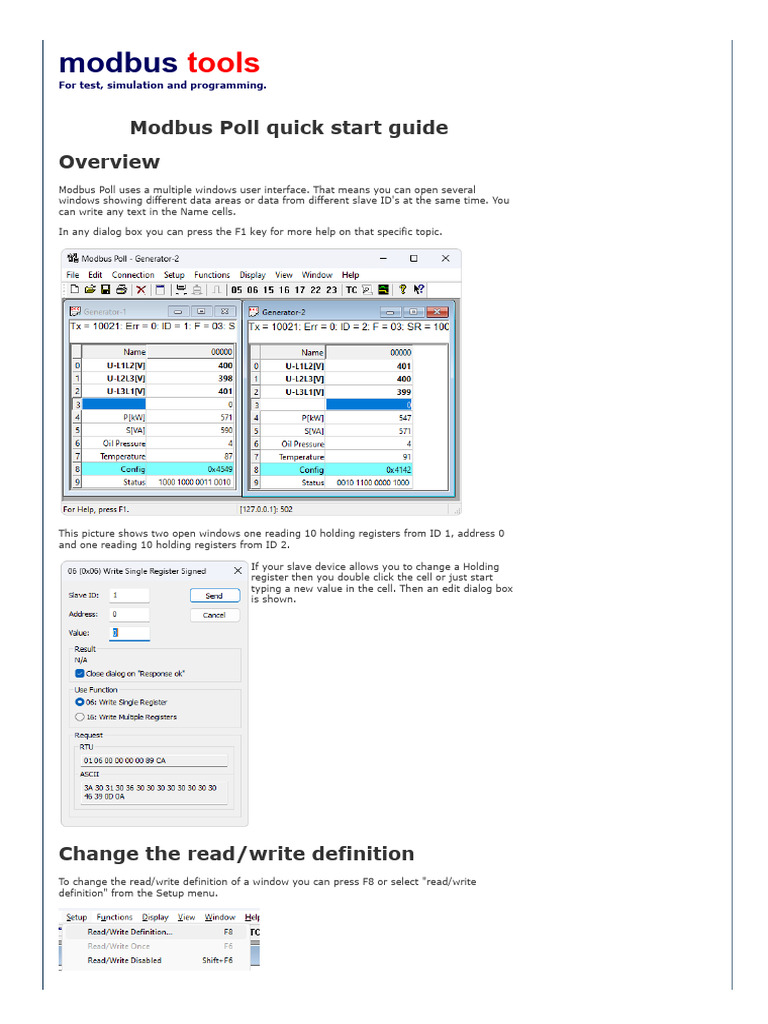
Task: Click Config value 0x4549 in Generator-1
Action: pyautogui.click(x=190, y=469)
